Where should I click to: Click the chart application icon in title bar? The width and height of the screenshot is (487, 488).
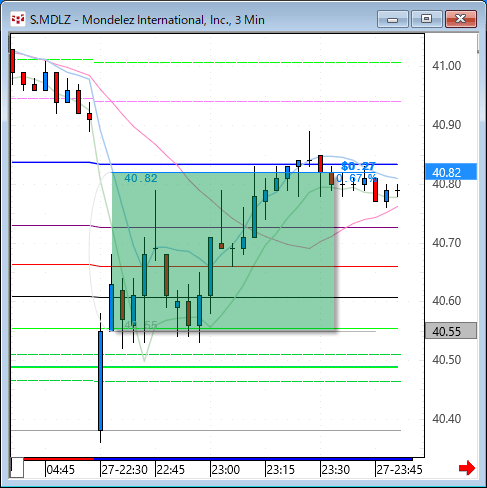pyautogui.click(x=18, y=19)
